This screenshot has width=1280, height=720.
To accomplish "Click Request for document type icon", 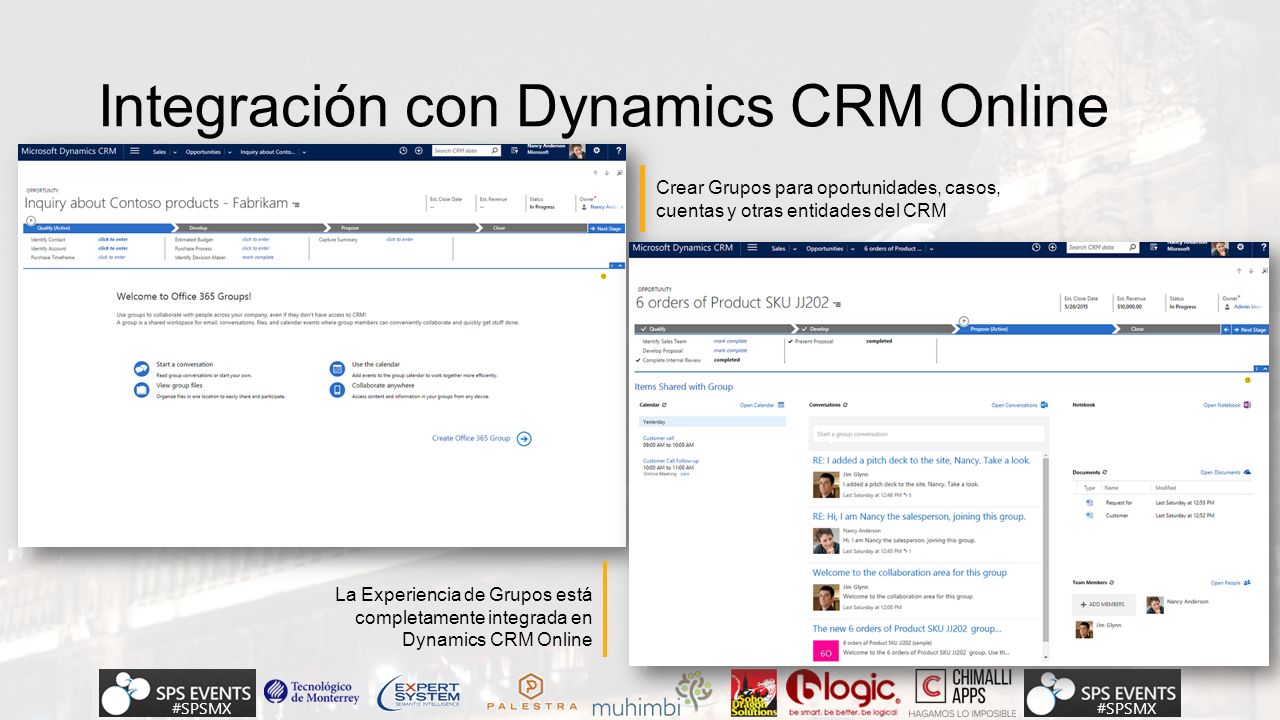I will [x=1089, y=502].
